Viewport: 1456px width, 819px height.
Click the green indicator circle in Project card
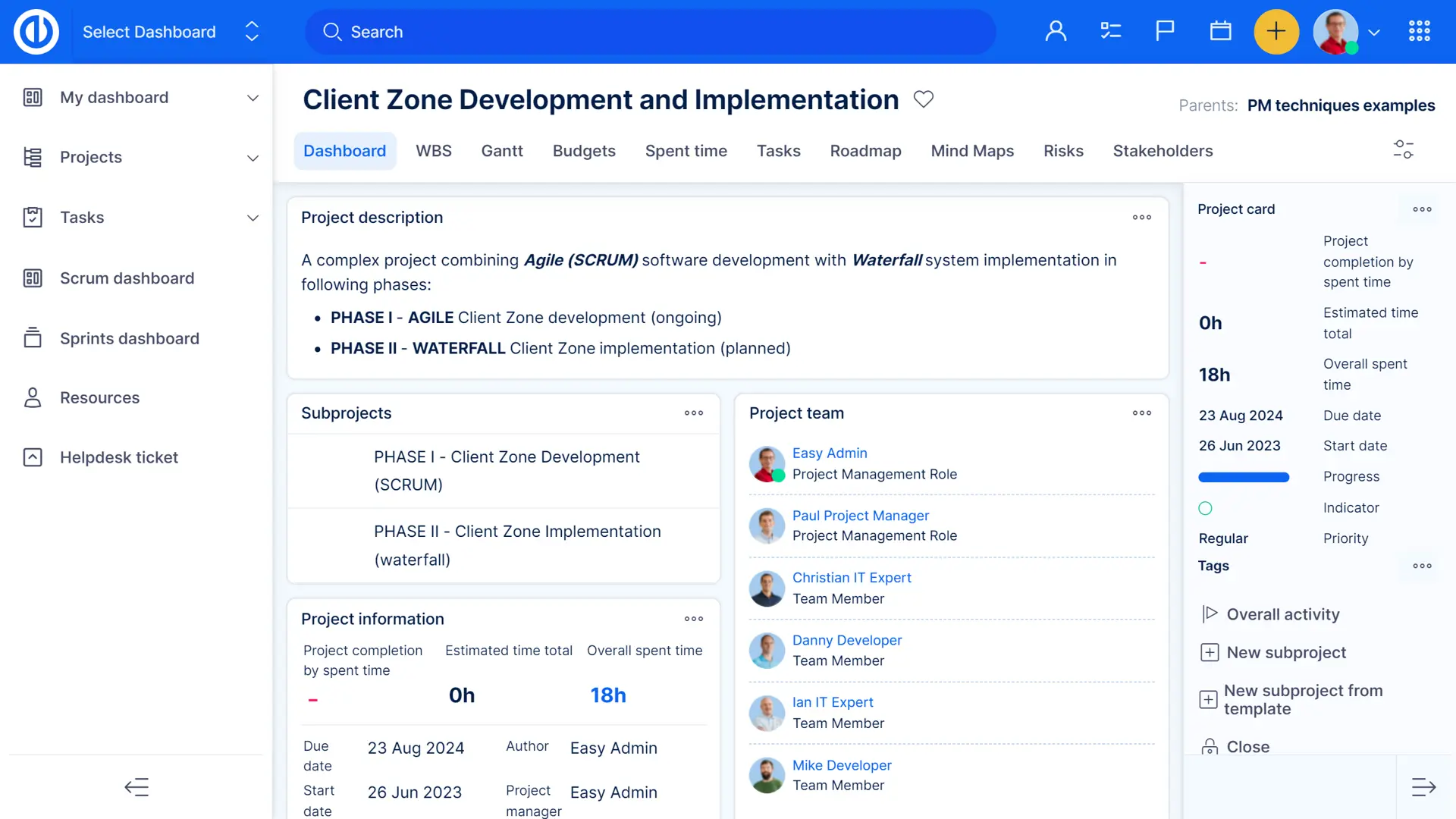1205,508
